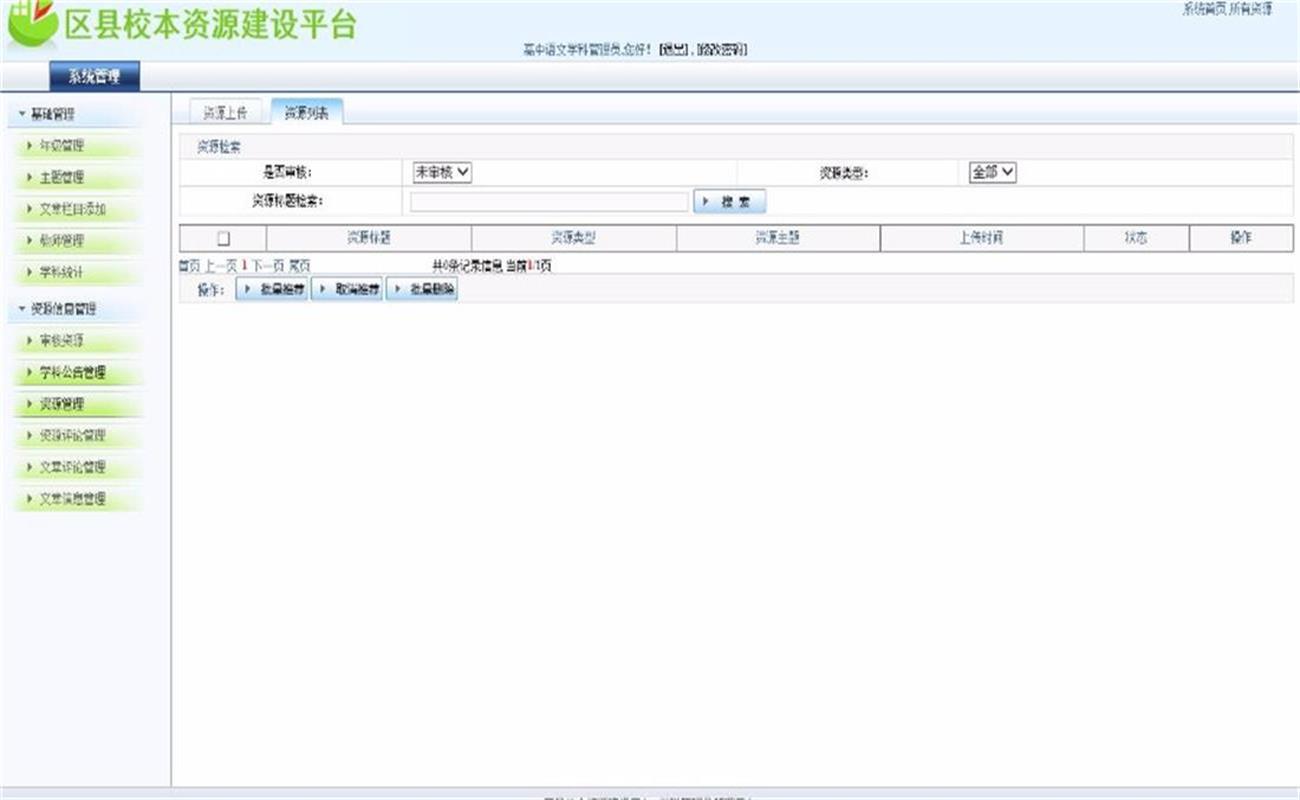Open the 资源类型 dropdown showing 全部
This screenshot has width=1300, height=800.
[993, 172]
